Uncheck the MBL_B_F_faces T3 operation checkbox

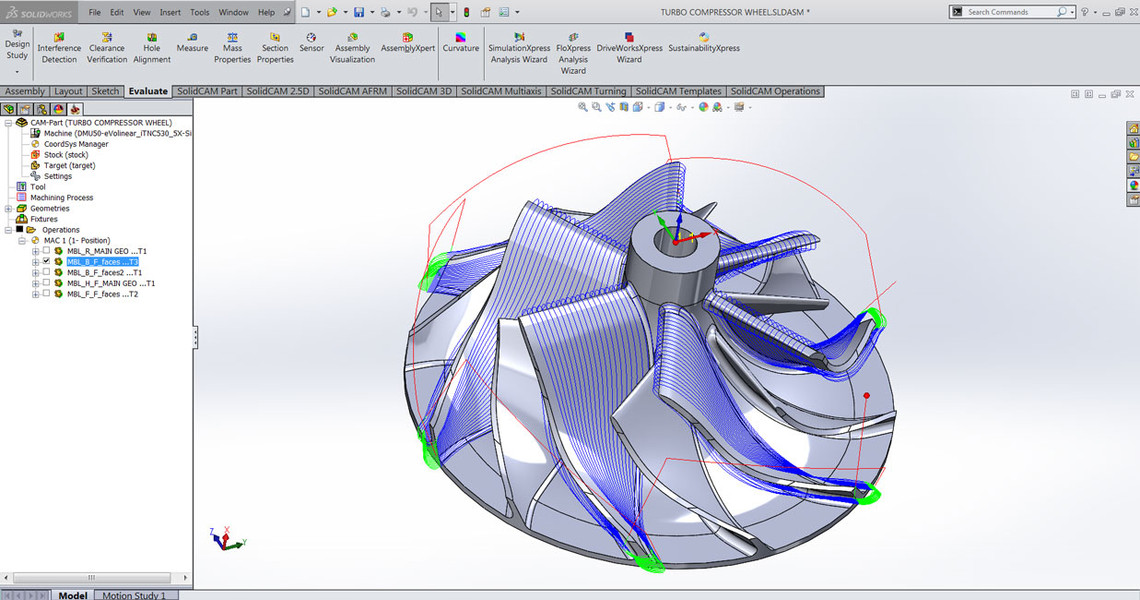point(46,261)
